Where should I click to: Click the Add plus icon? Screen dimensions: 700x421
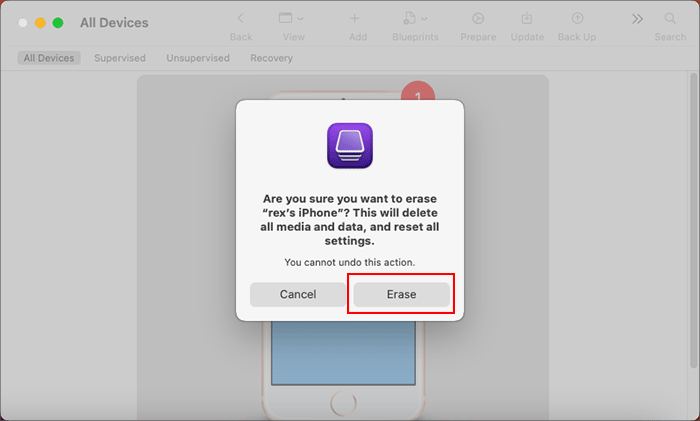click(x=354, y=18)
